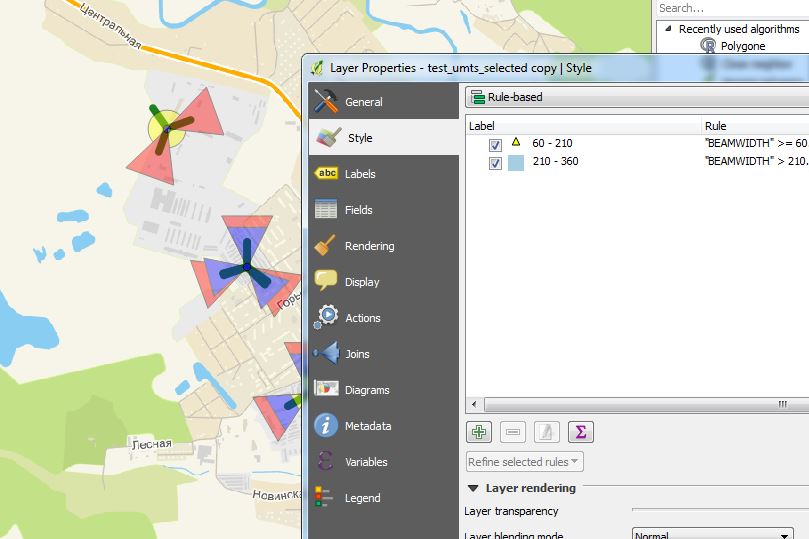Viewport: 809px width, 539px height.
Task: Uncheck the 60 - 210 rule checkbox
Action: tap(495, 145)
